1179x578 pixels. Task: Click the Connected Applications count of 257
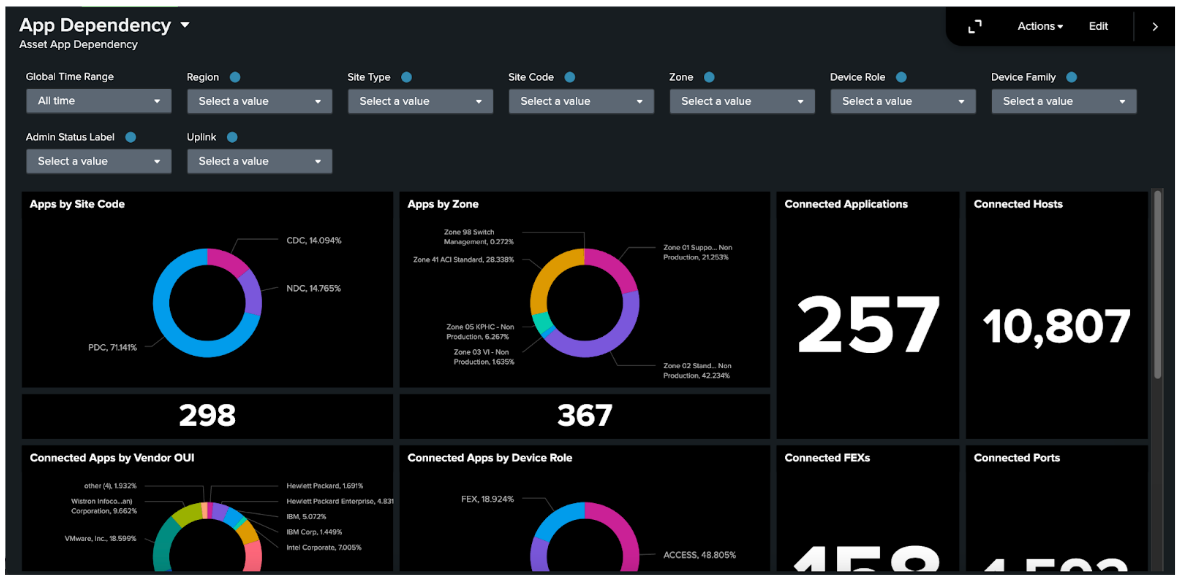click(x=866, y=322)
